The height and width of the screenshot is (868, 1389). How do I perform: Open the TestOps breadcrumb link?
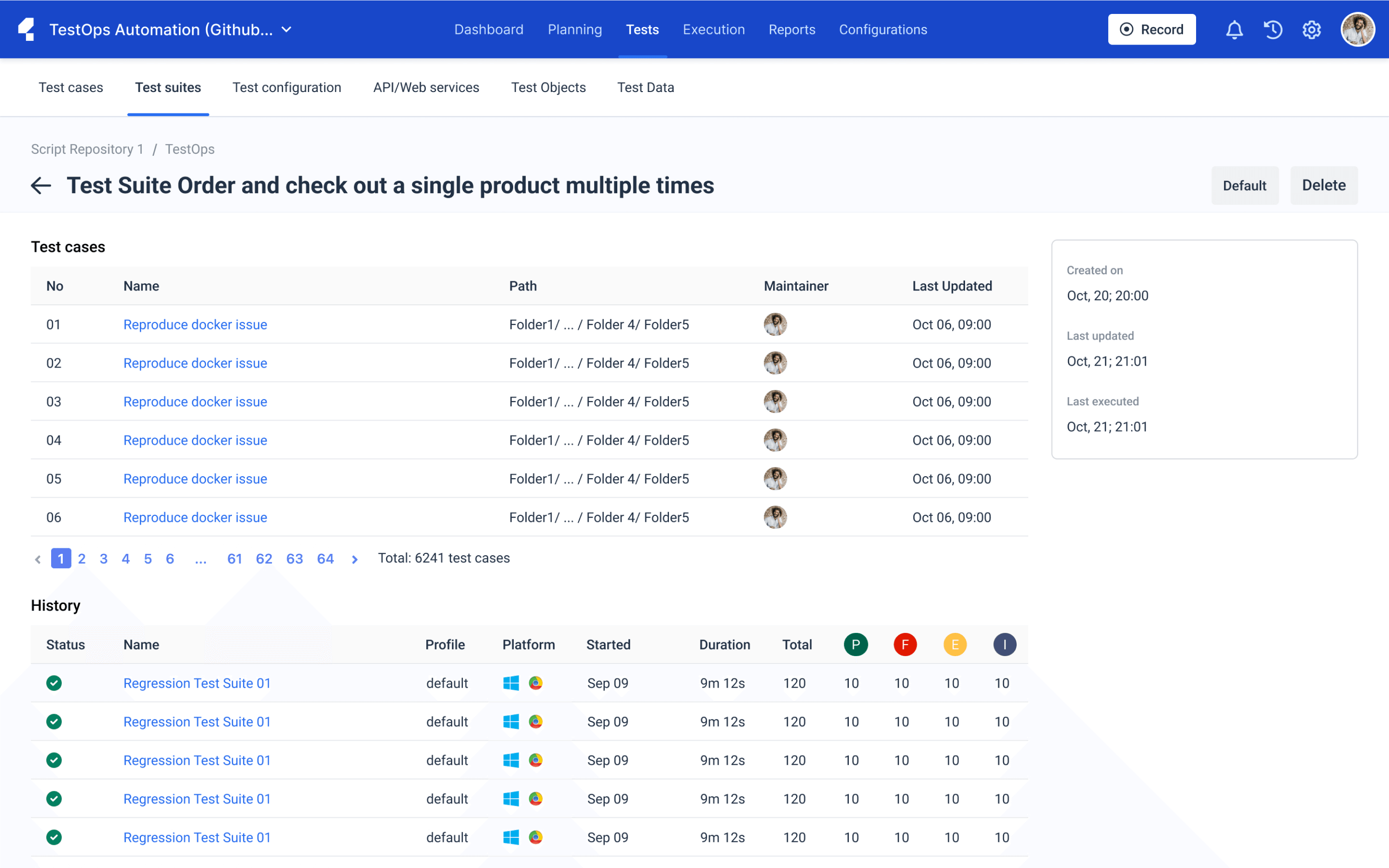[x=190, y=149]
